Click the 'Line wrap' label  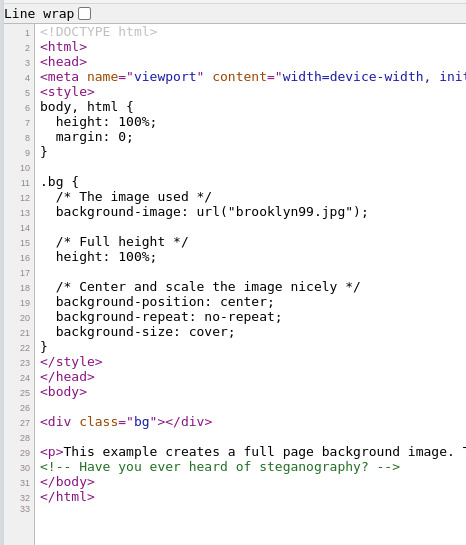pyautogui.click(x=39, y=14)
